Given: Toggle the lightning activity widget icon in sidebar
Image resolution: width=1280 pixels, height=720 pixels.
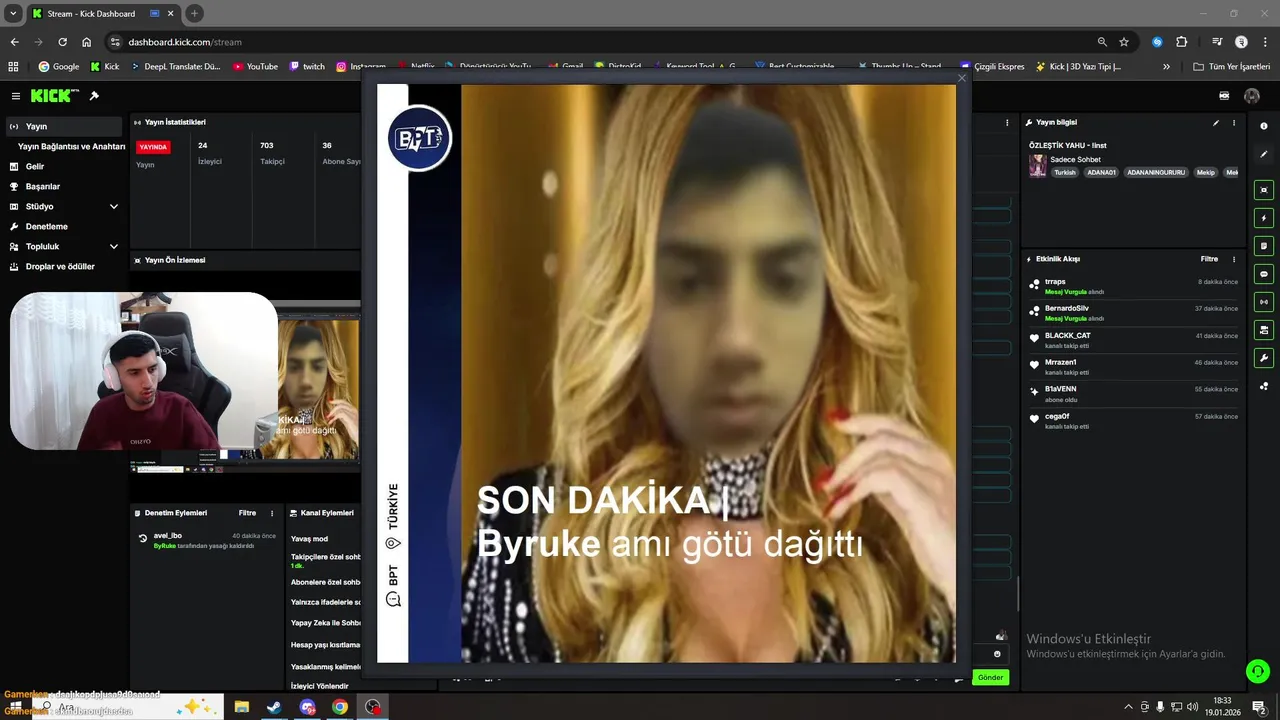Looking at the screenshot, I should click(x=1264, y=218).
